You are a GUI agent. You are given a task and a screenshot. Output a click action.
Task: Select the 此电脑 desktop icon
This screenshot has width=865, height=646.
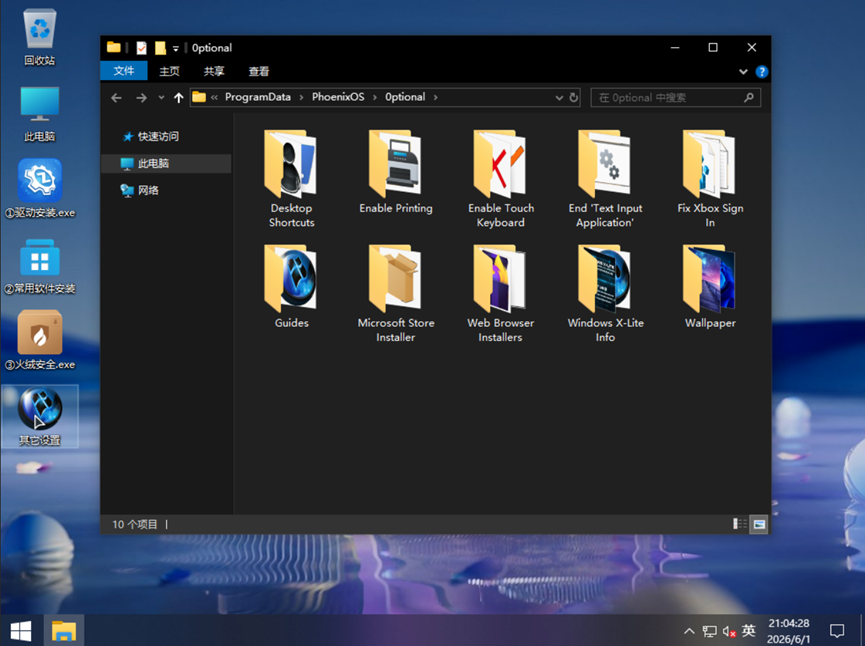click(x=40, y=114)
